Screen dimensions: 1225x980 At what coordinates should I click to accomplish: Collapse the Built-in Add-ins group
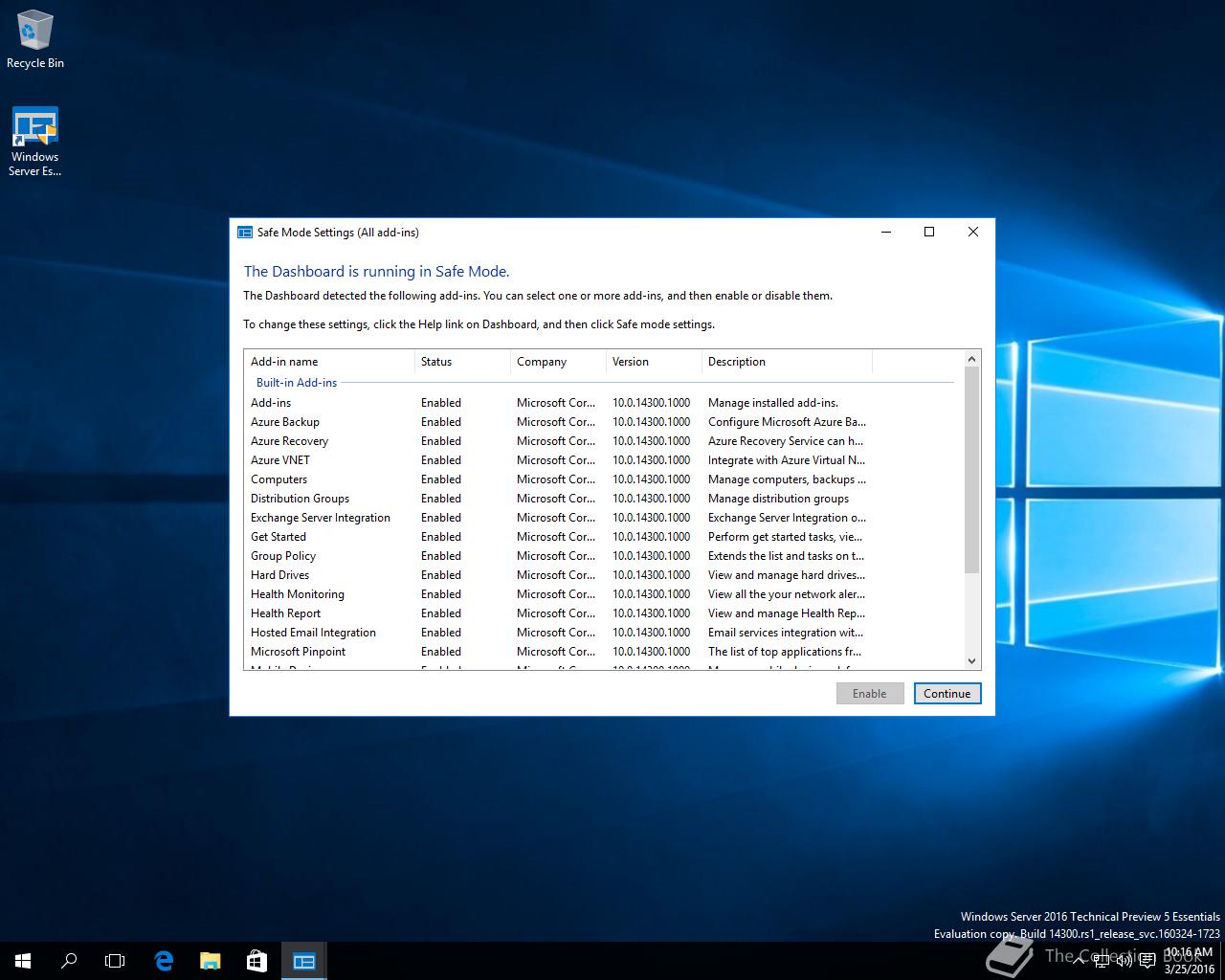tap(297, 383)
